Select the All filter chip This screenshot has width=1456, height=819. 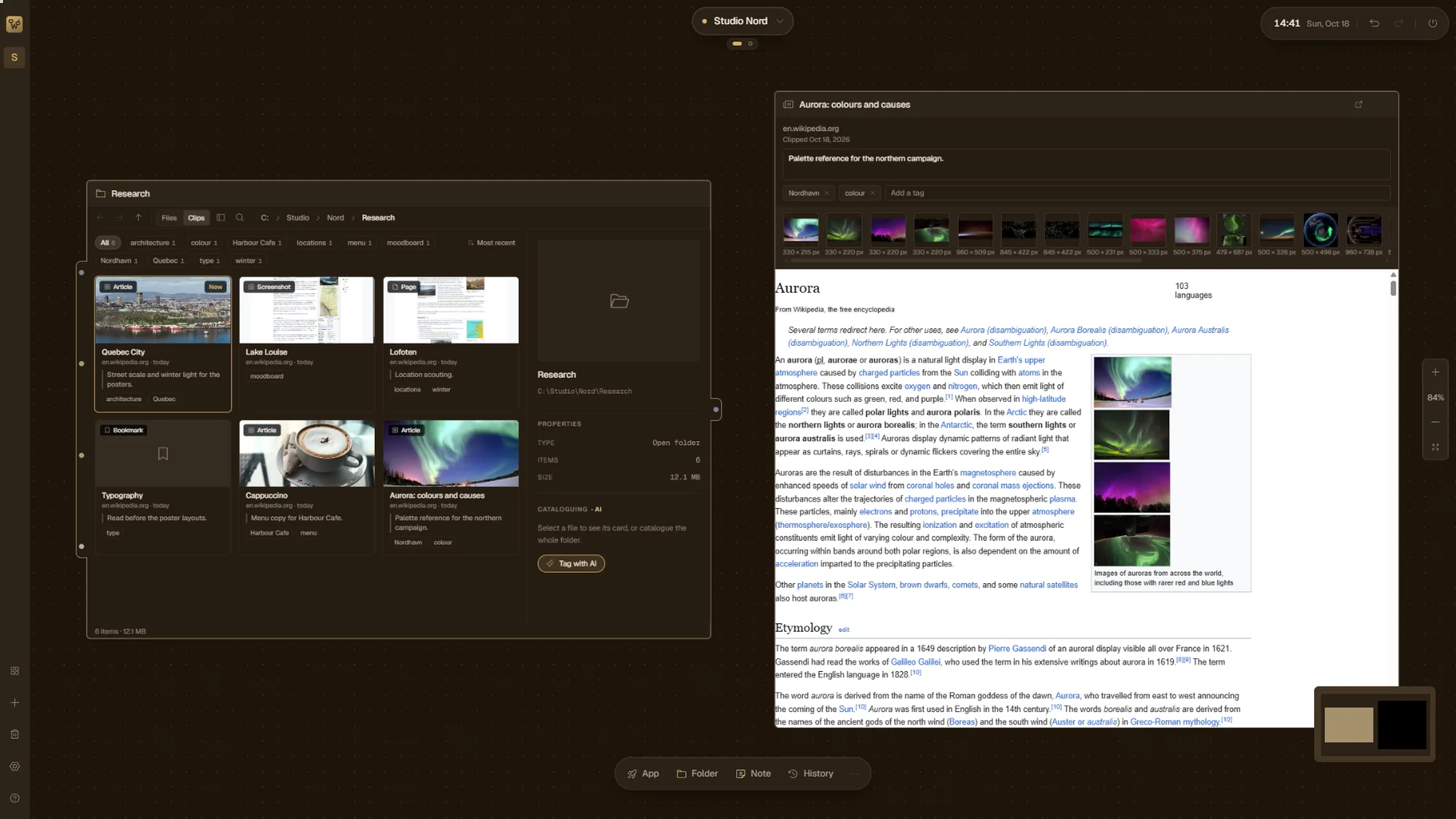[x=108, y=243]
